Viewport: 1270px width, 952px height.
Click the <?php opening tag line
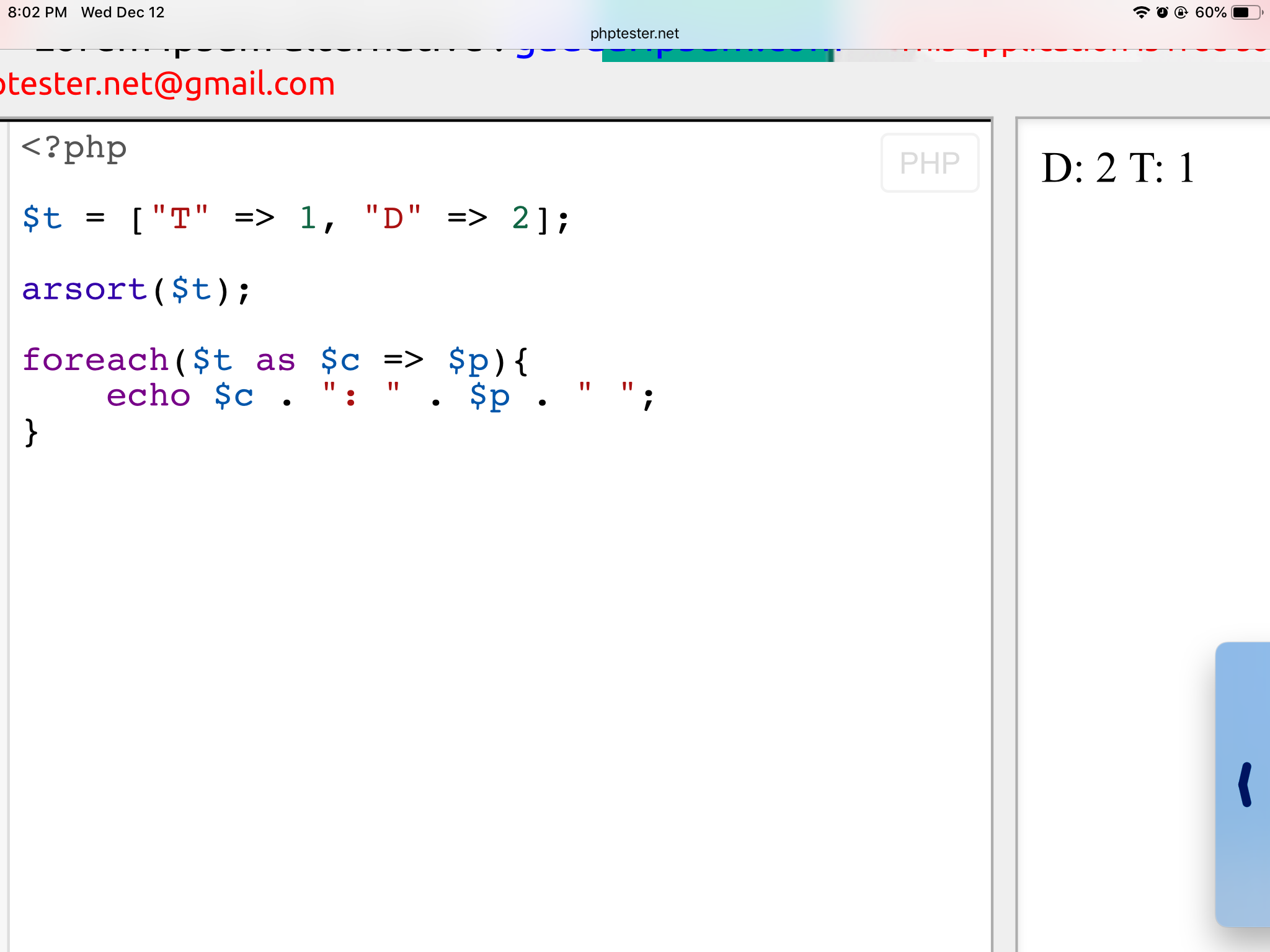(74, 149)
